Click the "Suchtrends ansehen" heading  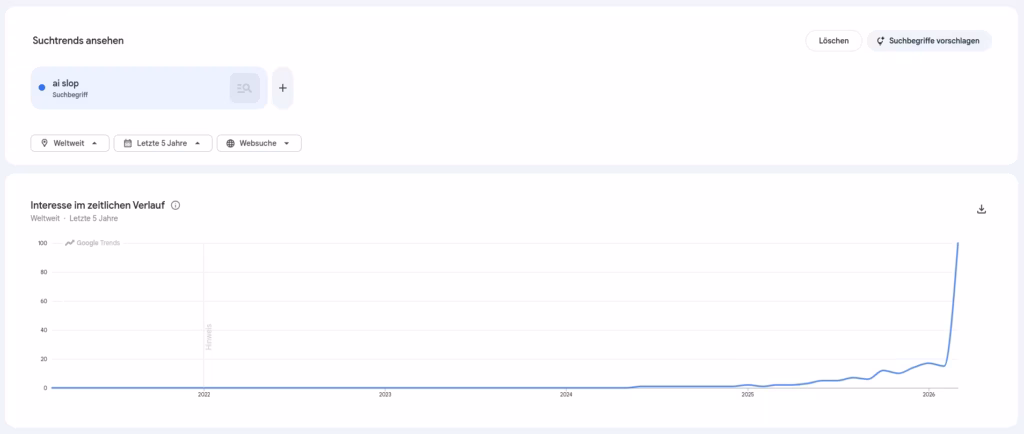point(78,41)
